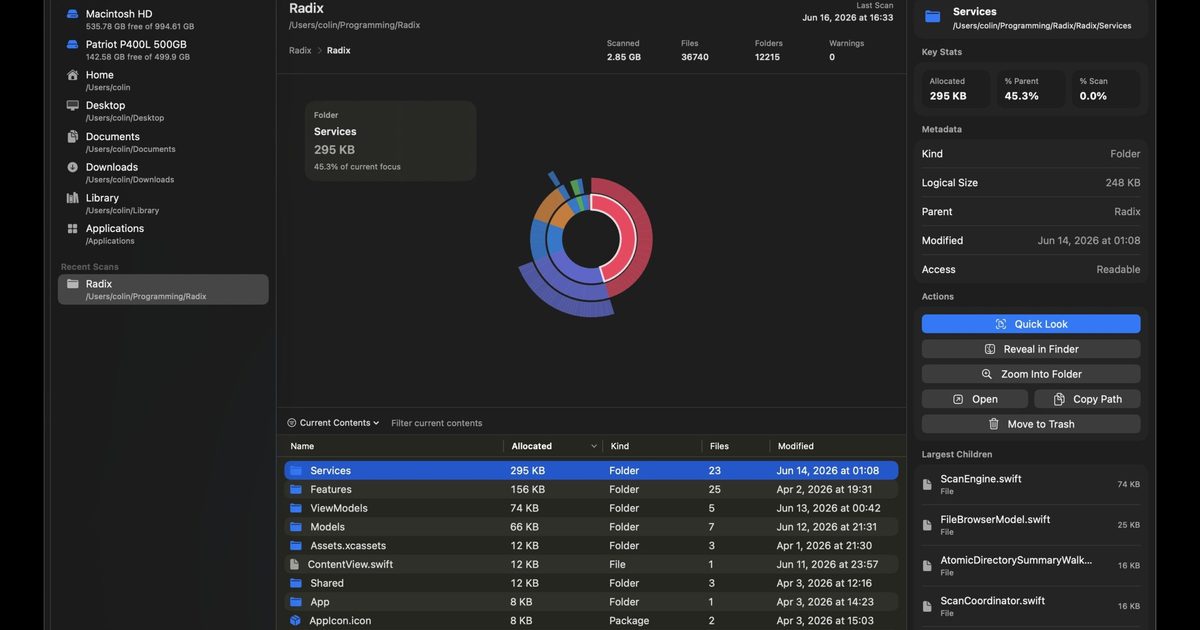
Task: Click the Modified date value in Metadata
Action: 1088,240
